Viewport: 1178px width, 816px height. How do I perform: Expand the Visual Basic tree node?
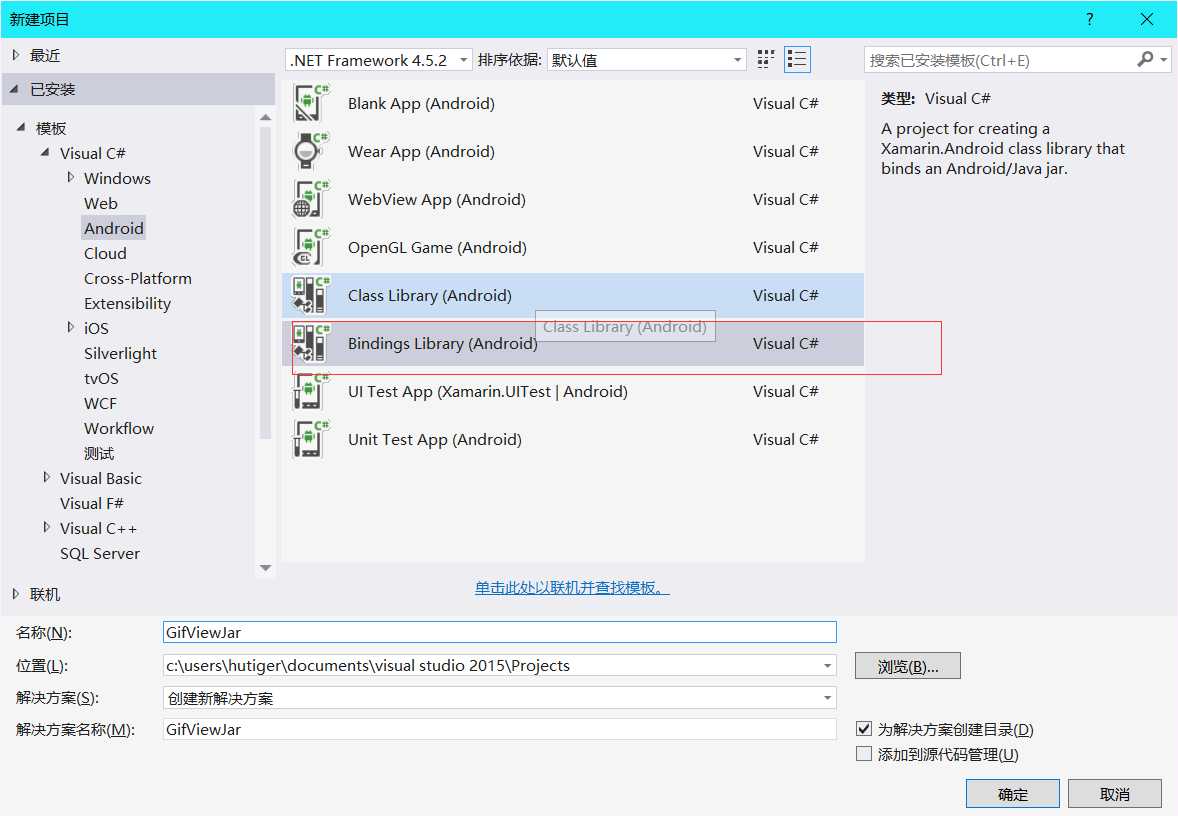(x=47, y=478)
